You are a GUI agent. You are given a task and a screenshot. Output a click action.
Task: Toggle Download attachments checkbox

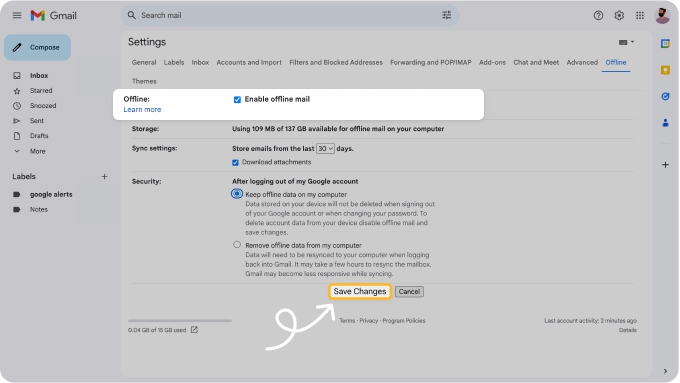coord(235,163)
